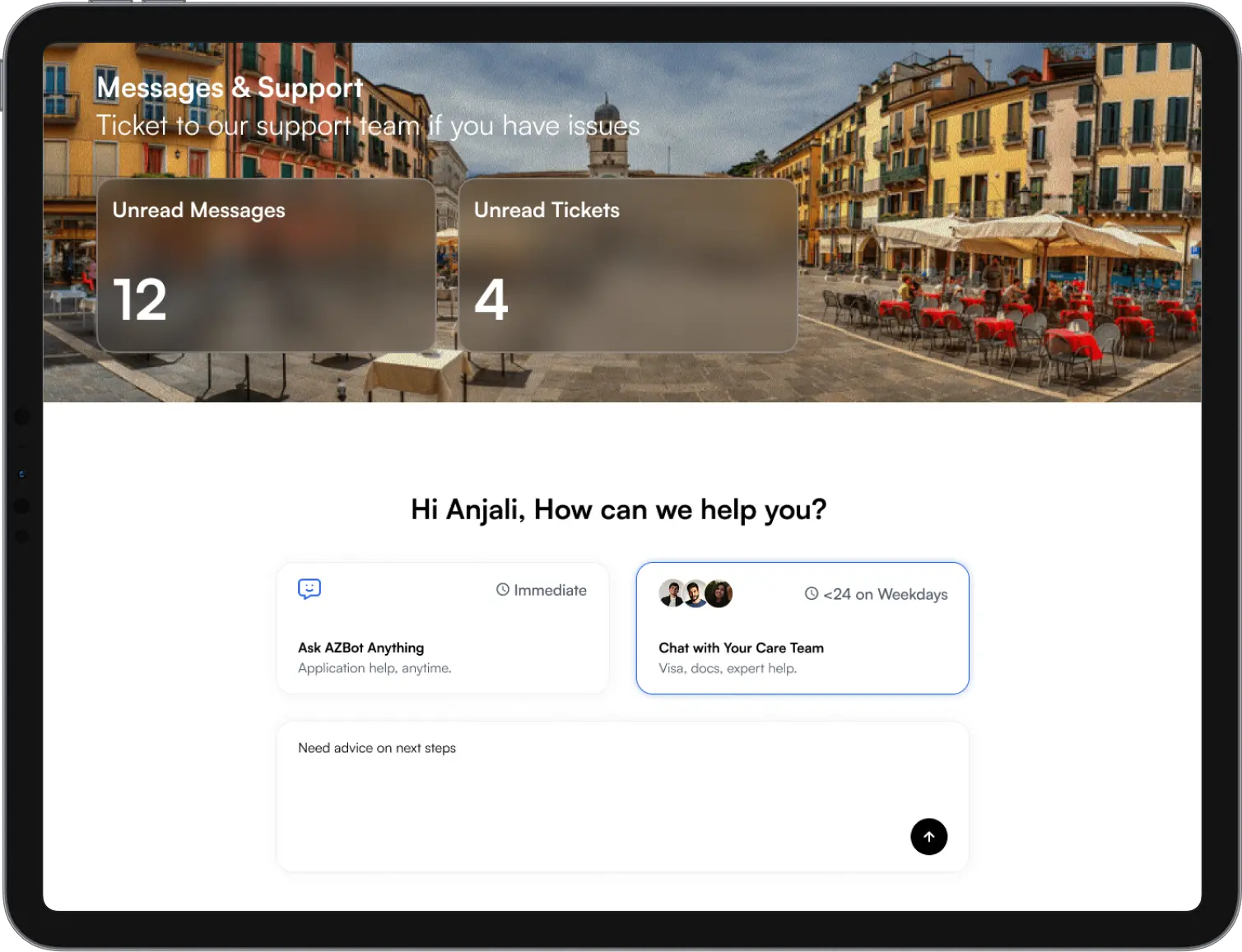Click the 'Ticket to our support team' subtitle

(368, 126)
